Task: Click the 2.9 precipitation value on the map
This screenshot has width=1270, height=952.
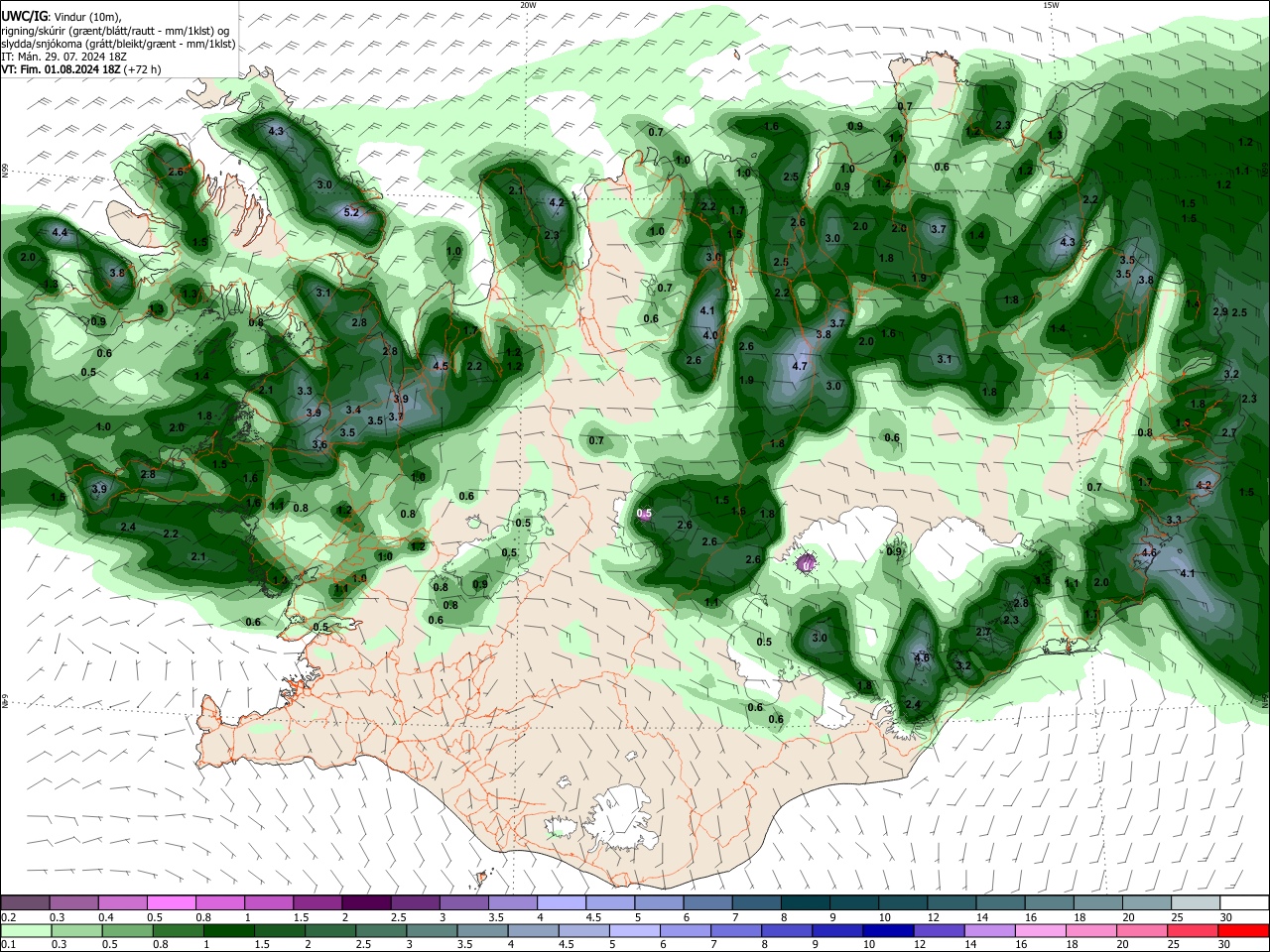Action: click(x=1220, y=311)
